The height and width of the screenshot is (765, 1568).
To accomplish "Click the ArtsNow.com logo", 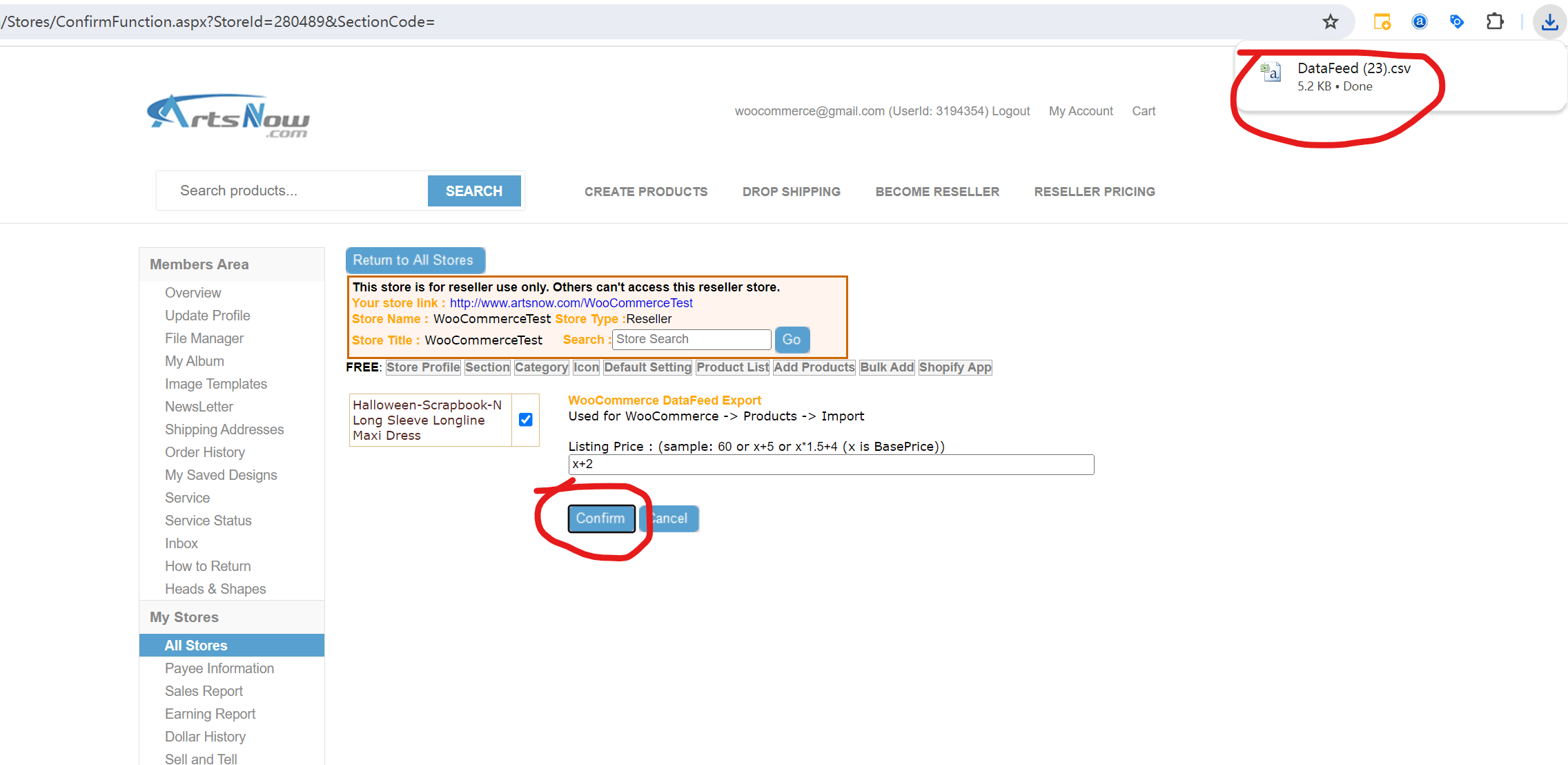I will 228,115.
